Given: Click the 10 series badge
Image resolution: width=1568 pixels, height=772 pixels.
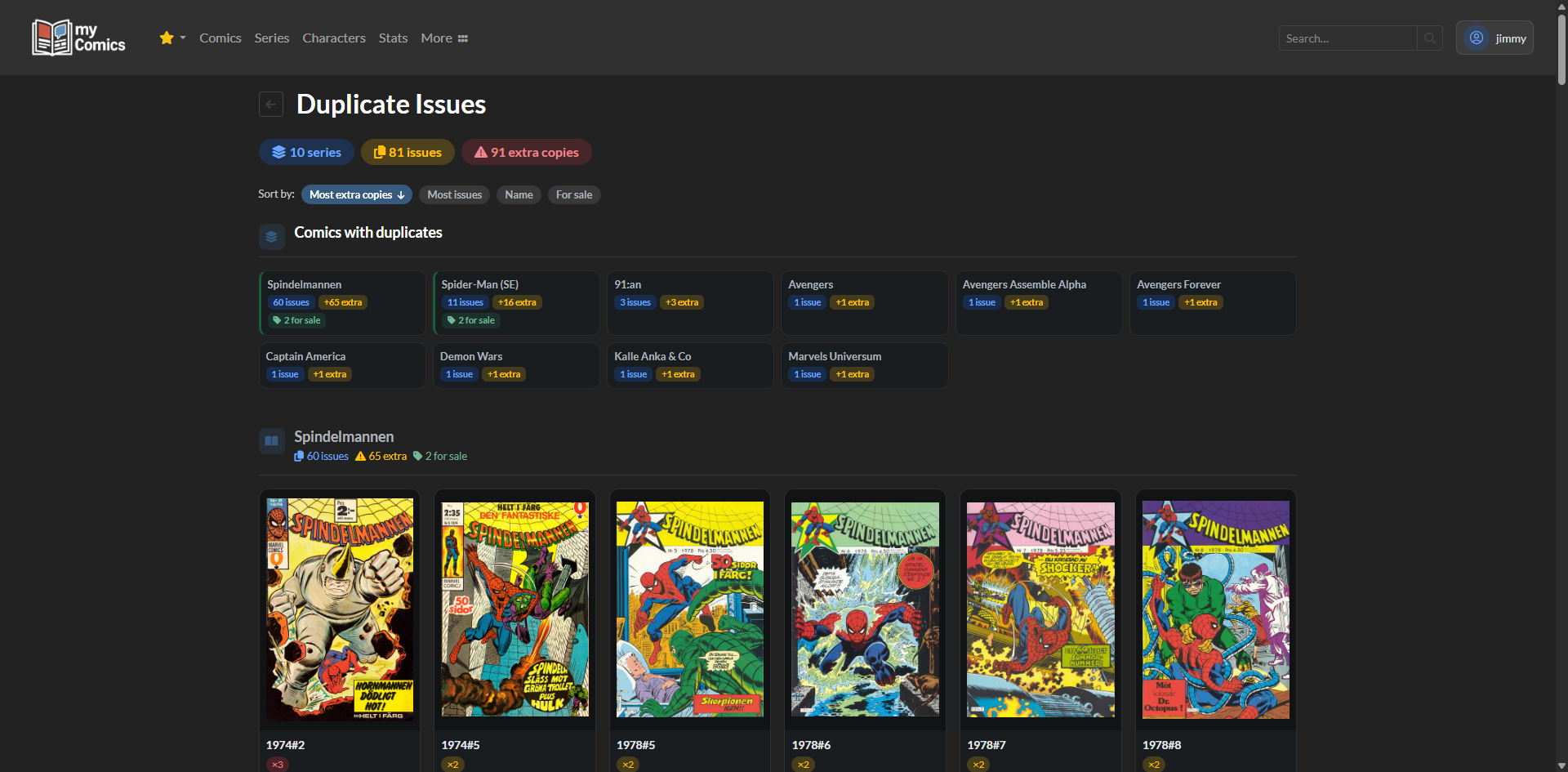Looking at the screenshot, I should click(x=306, y=152).
